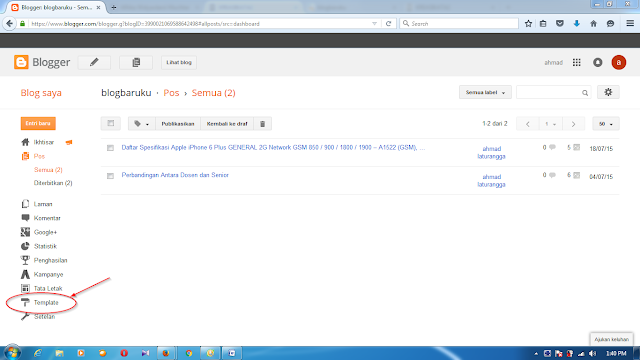Open the post list icon button
Viewport: 640px width, 360px height.
[136, 62]
